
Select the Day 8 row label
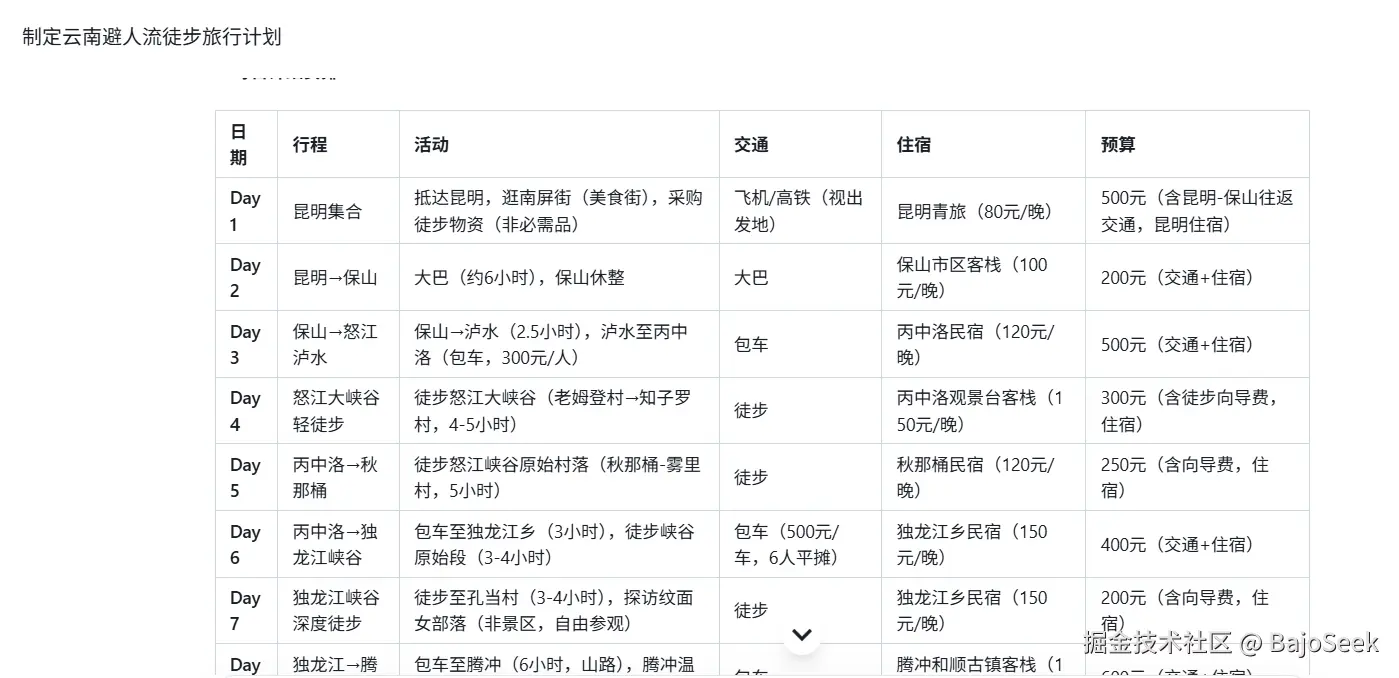pos(245,664)
